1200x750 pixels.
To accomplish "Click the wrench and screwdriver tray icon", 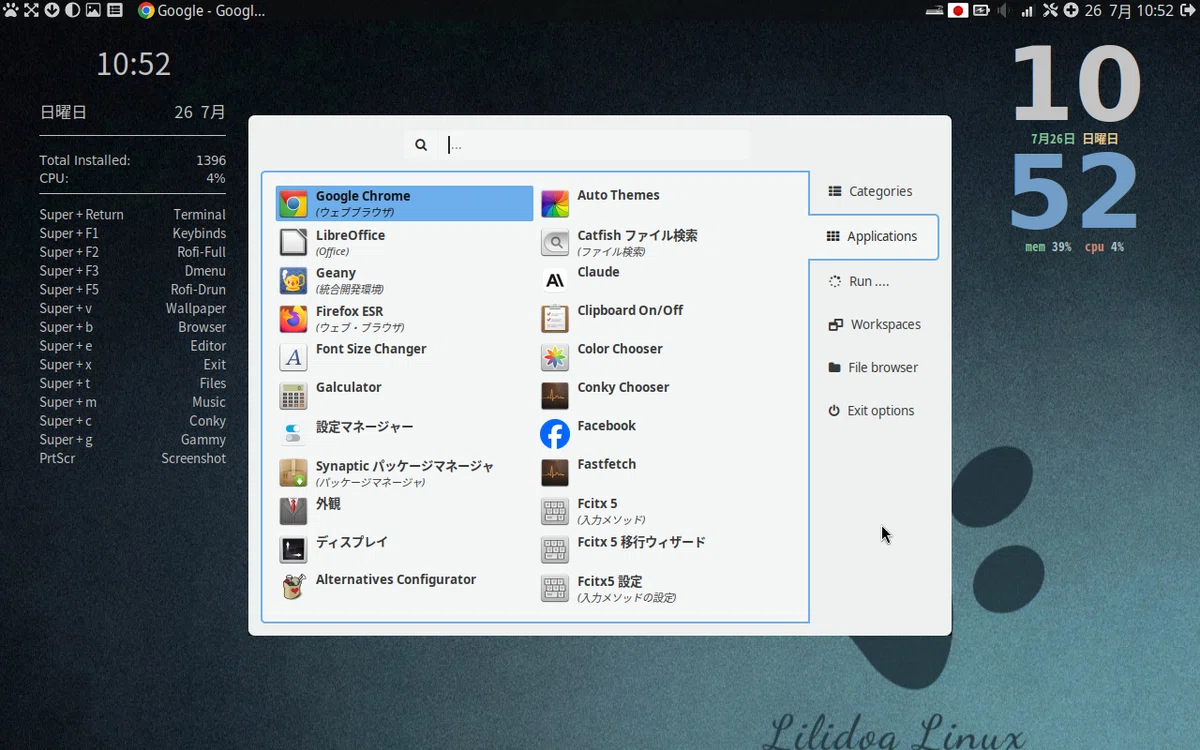I will [x=1050, y=11].
